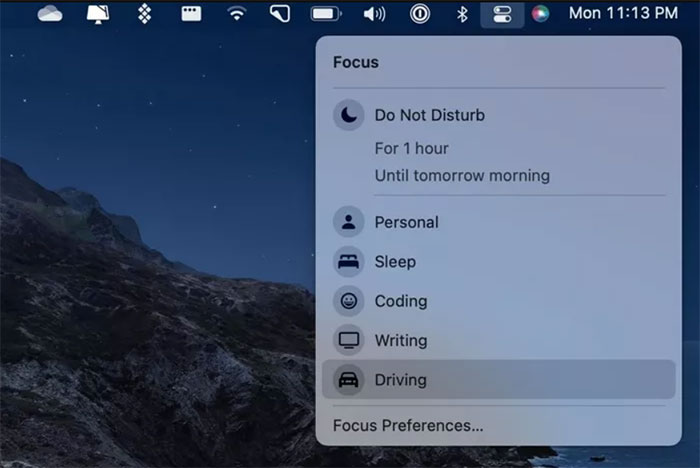The width and height of the screenshot is (700, 468).
Task: Turn on the Sleep focus
Action: (394, 262)
